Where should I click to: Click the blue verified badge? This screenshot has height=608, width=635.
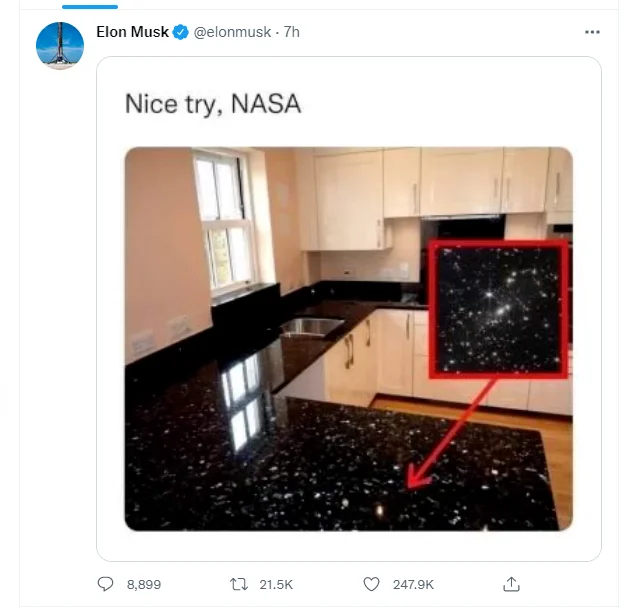click(x=181, y=32)
